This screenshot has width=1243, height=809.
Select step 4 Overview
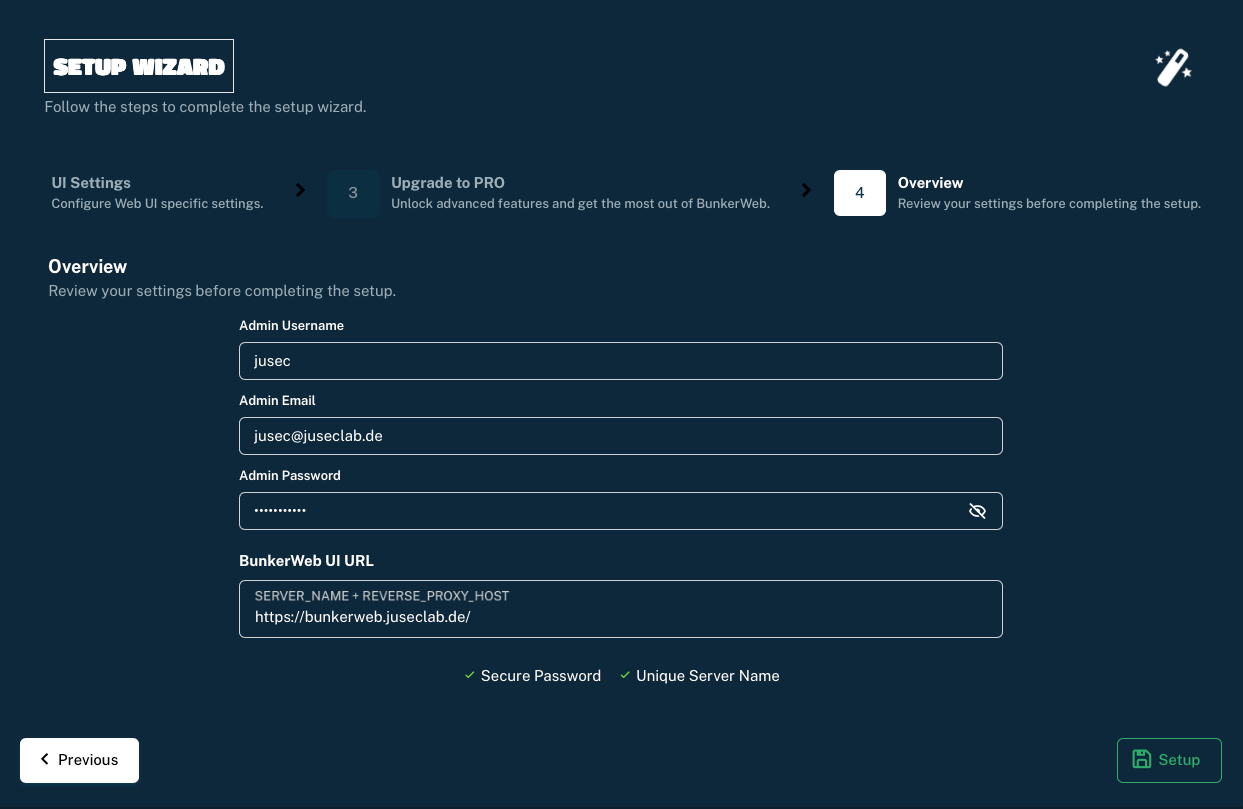click(x=1018, y=192)
